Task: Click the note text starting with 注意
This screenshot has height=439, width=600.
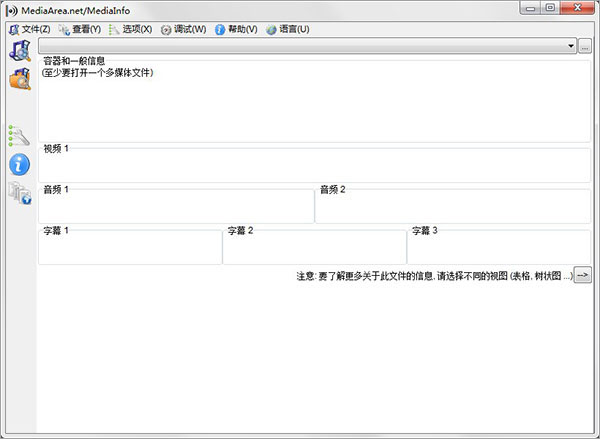Action: (435, 276)
